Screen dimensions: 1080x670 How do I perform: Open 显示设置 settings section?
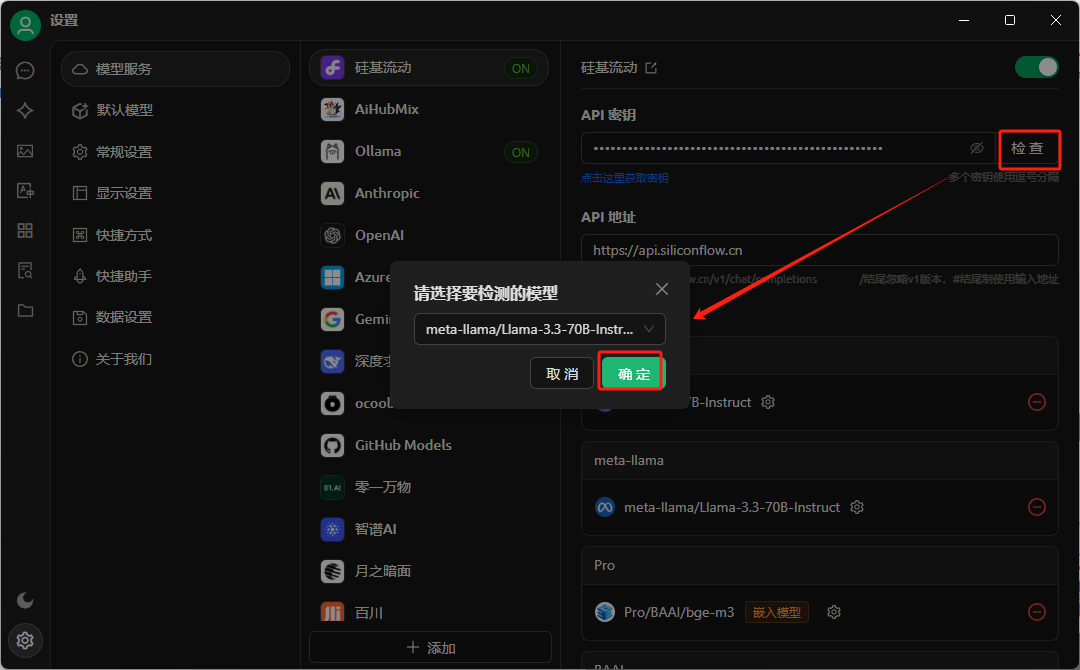(x=124, y=194)
